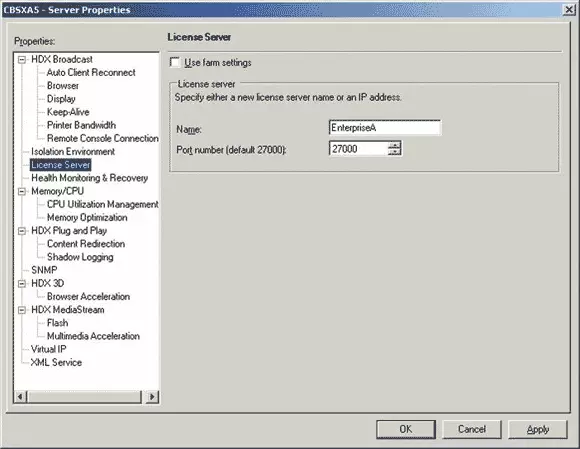This screenshot has width=580, height=449.
Task: Collapse the HDX Plug and Play node
Action: 22,231
